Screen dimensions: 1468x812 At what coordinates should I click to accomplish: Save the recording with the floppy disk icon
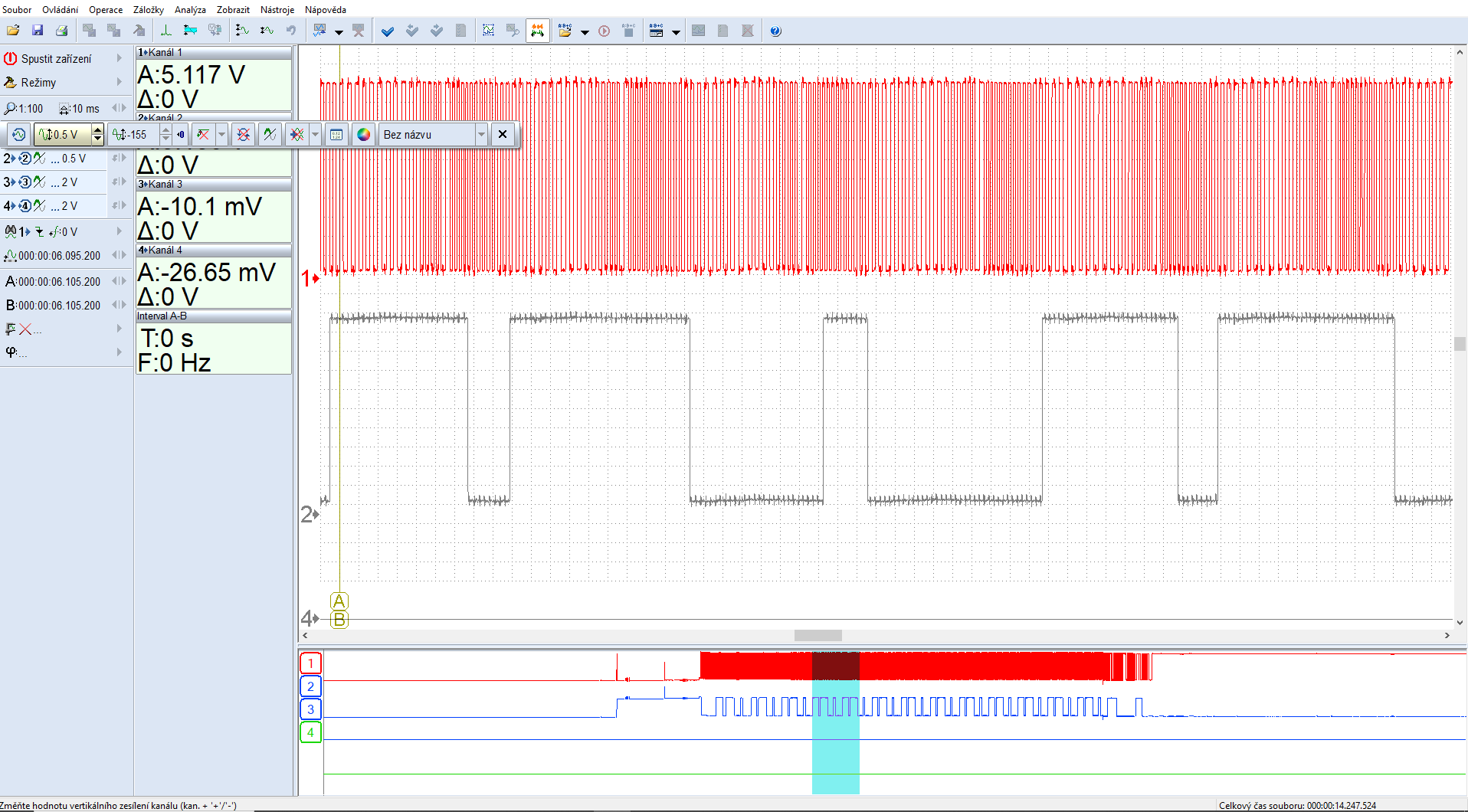click(38, 31)
